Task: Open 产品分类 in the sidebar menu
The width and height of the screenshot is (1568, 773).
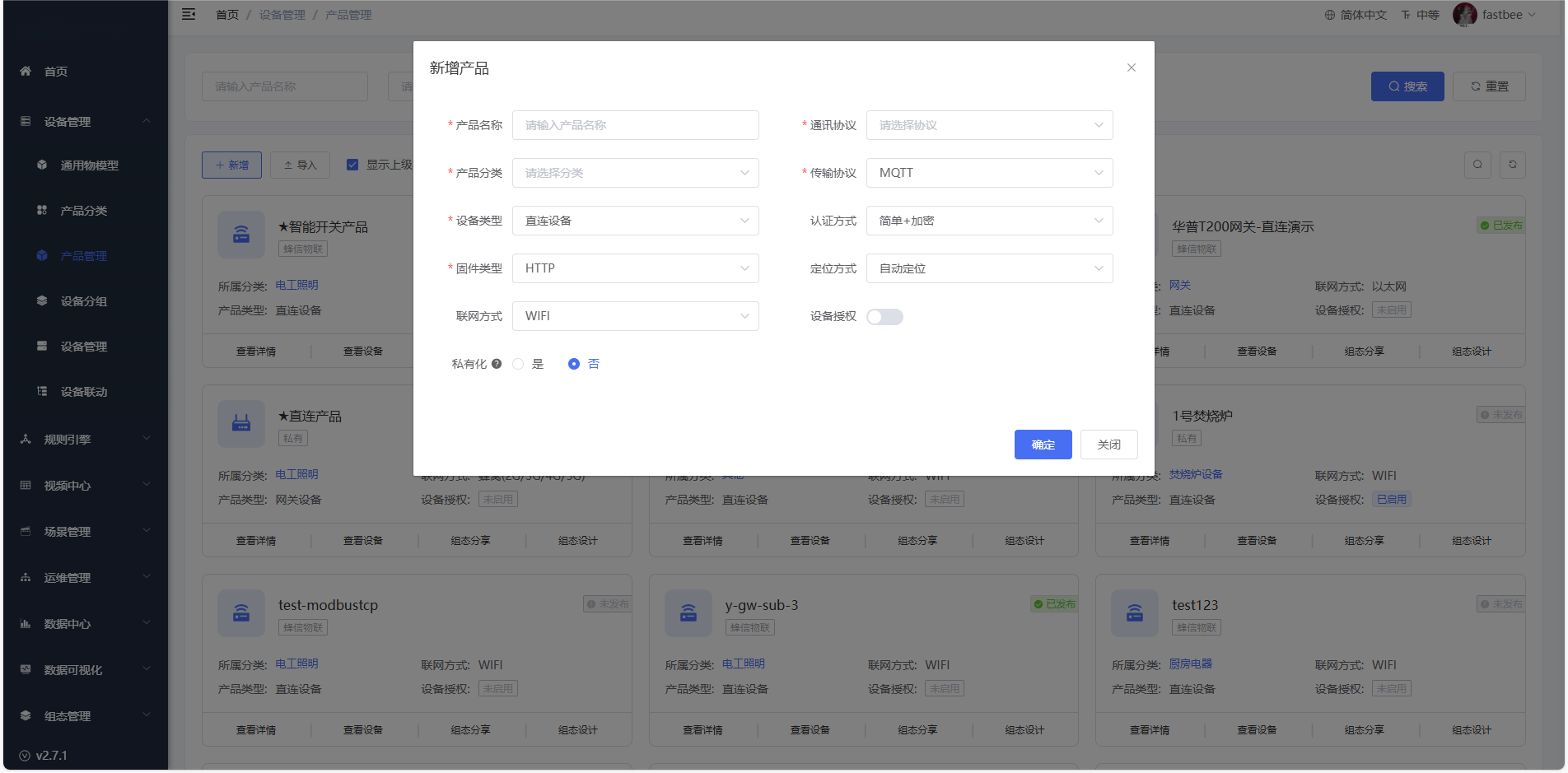Action: pyautogui.click(x=84, y=211)
